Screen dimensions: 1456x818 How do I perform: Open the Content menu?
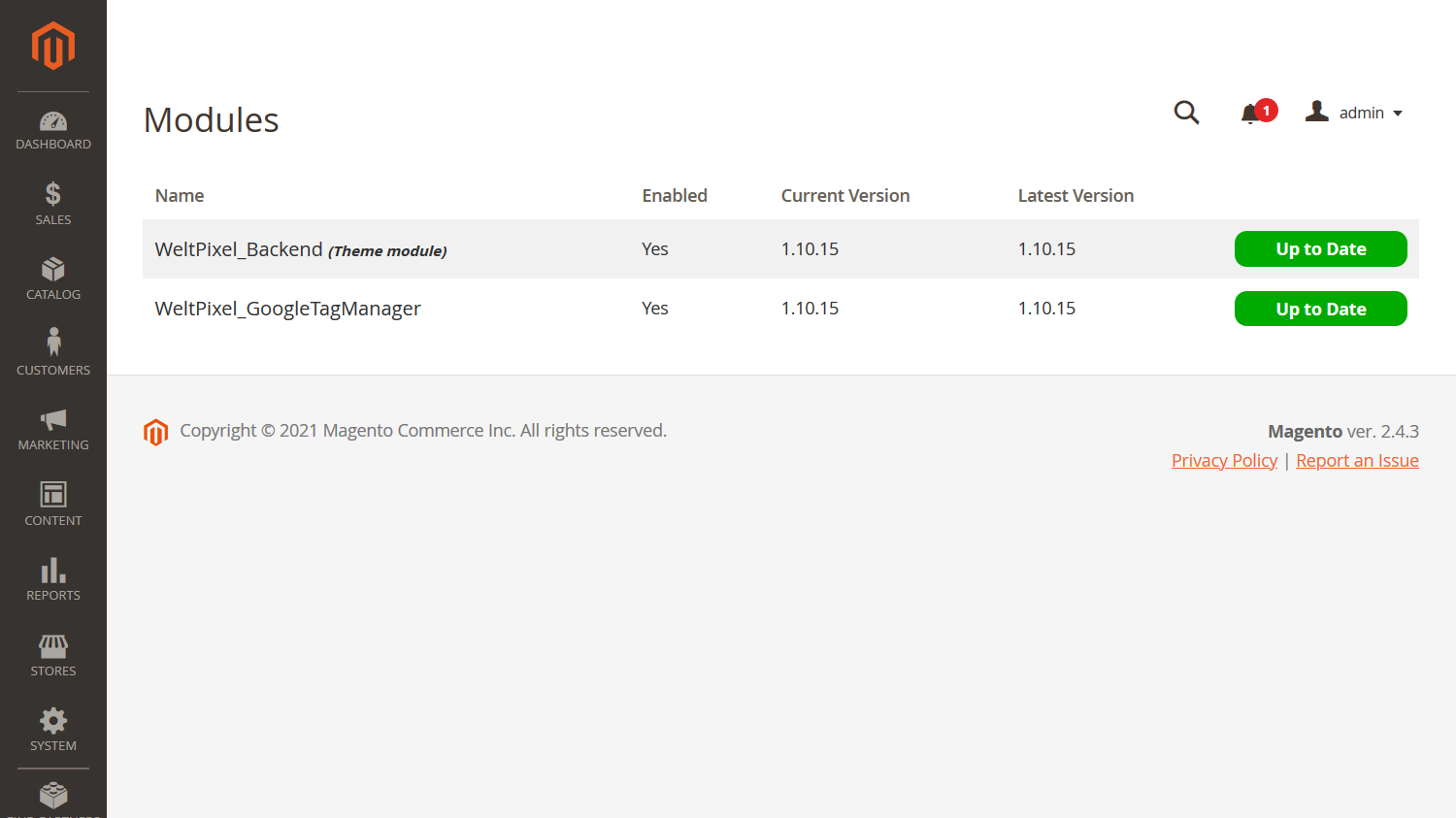[53, 505]
